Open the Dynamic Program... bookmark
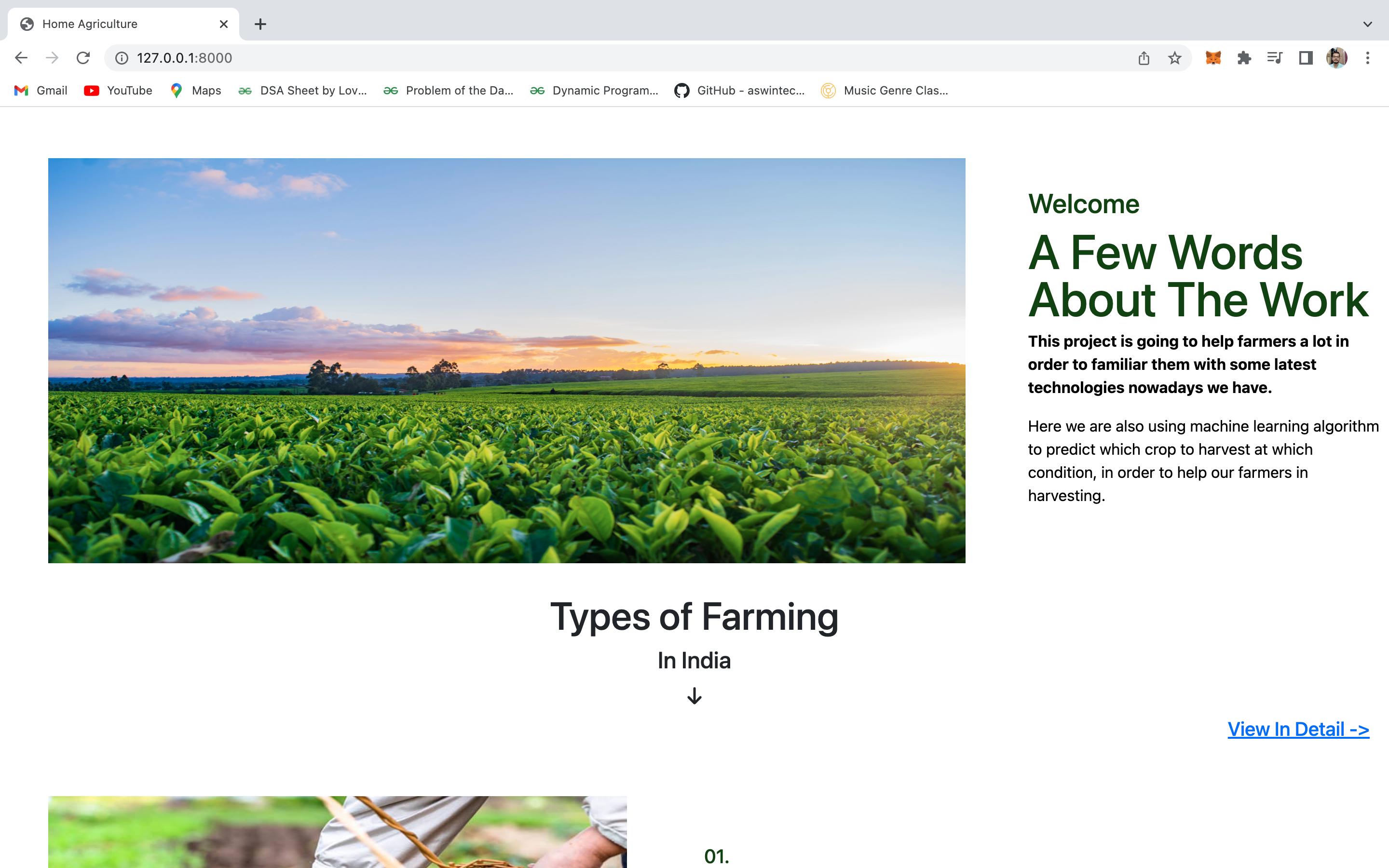 coord(594,91)
